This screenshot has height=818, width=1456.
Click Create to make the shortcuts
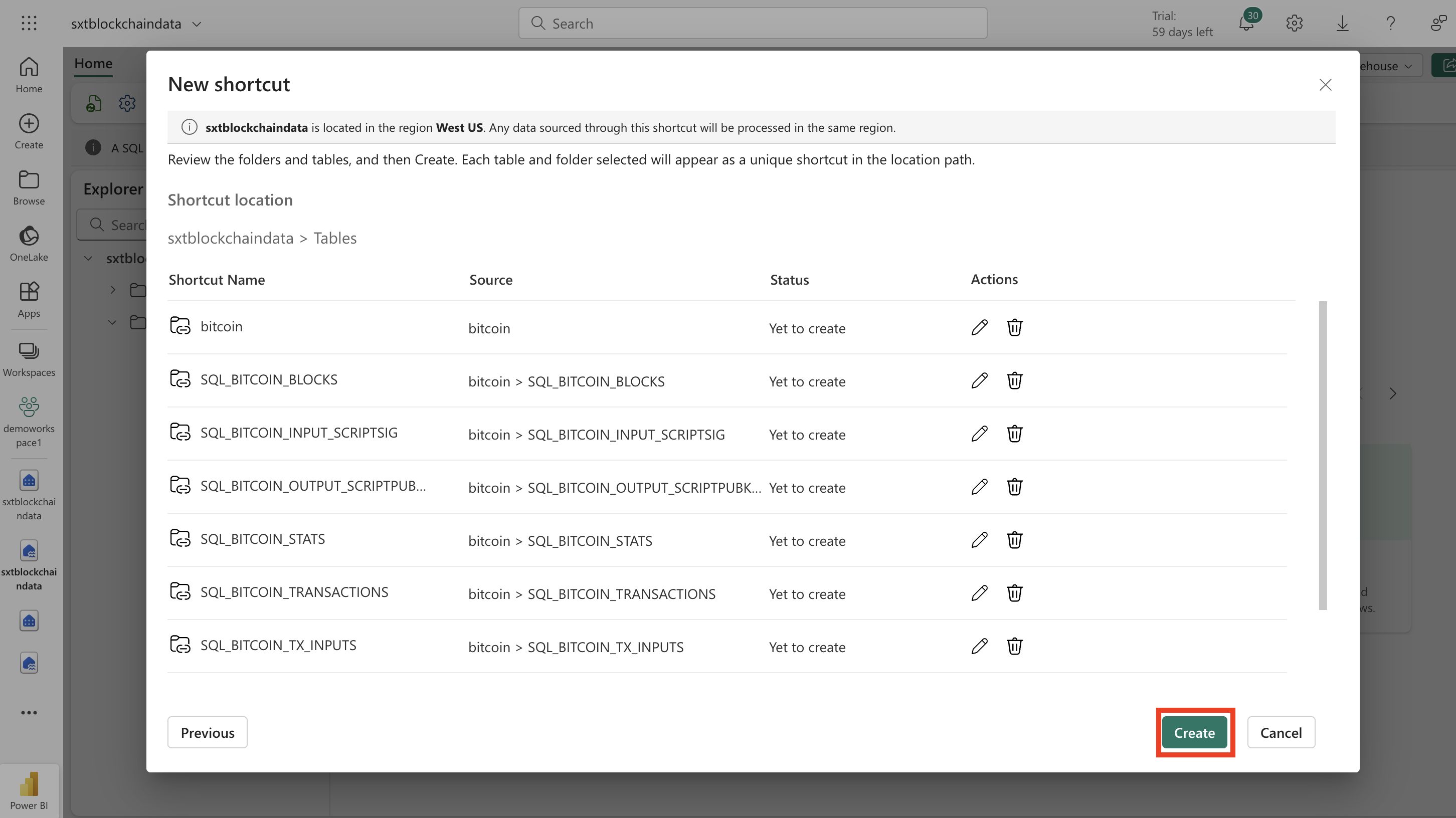tap(1194, 733)
